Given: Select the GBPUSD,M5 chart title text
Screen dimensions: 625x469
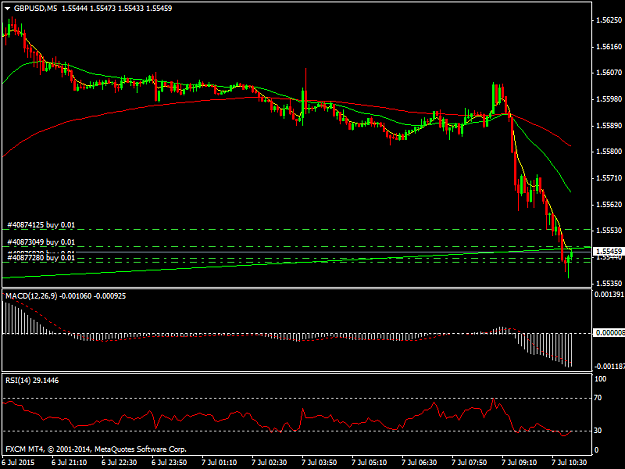Looking at the screenshot, I should click(x=35, y=8).
